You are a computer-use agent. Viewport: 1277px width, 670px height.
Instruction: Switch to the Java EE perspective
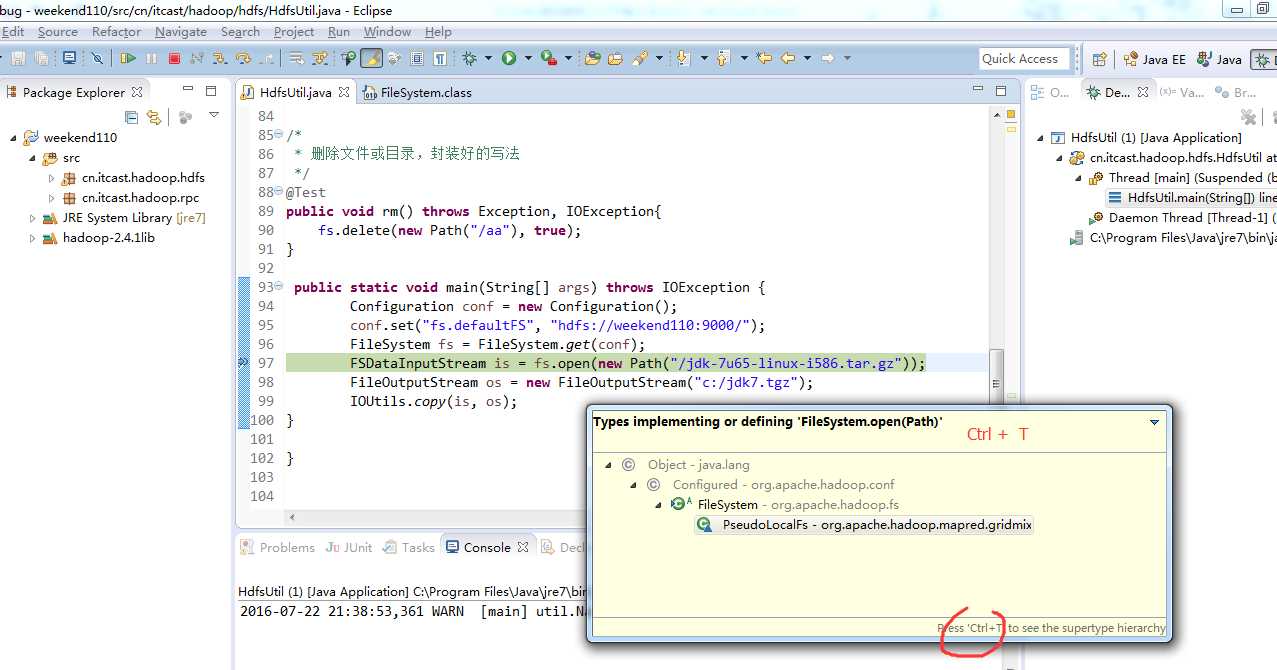pyautogui.click(x=1154, y=59)
